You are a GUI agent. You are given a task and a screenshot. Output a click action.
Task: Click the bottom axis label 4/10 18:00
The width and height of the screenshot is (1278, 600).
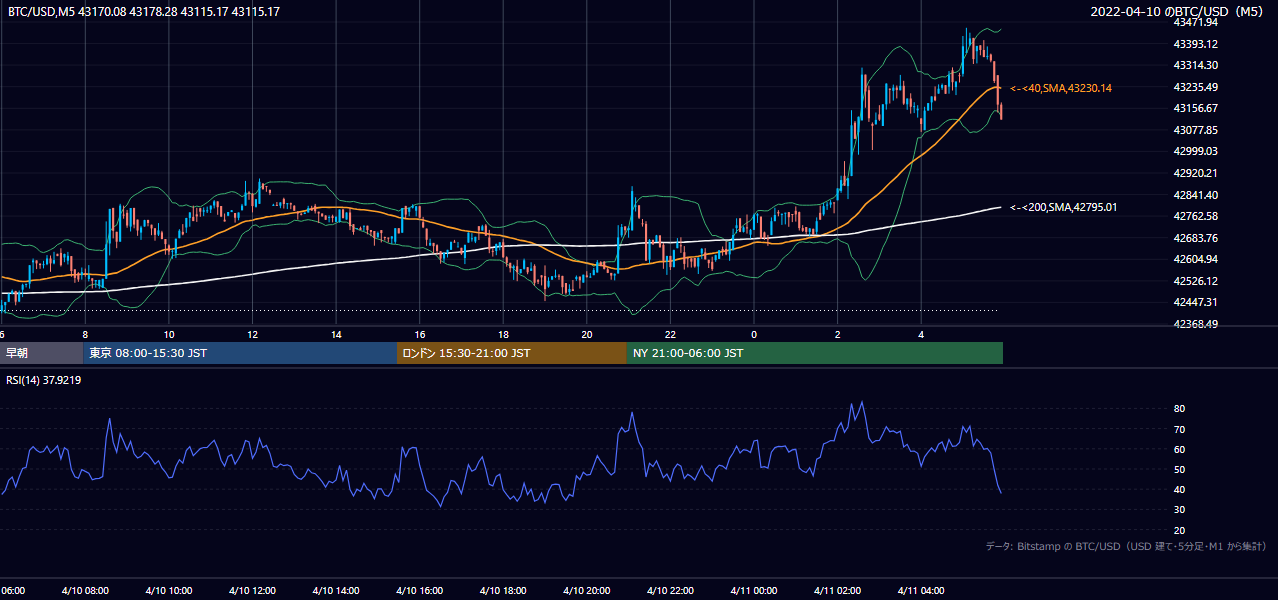tap(503, 591)
